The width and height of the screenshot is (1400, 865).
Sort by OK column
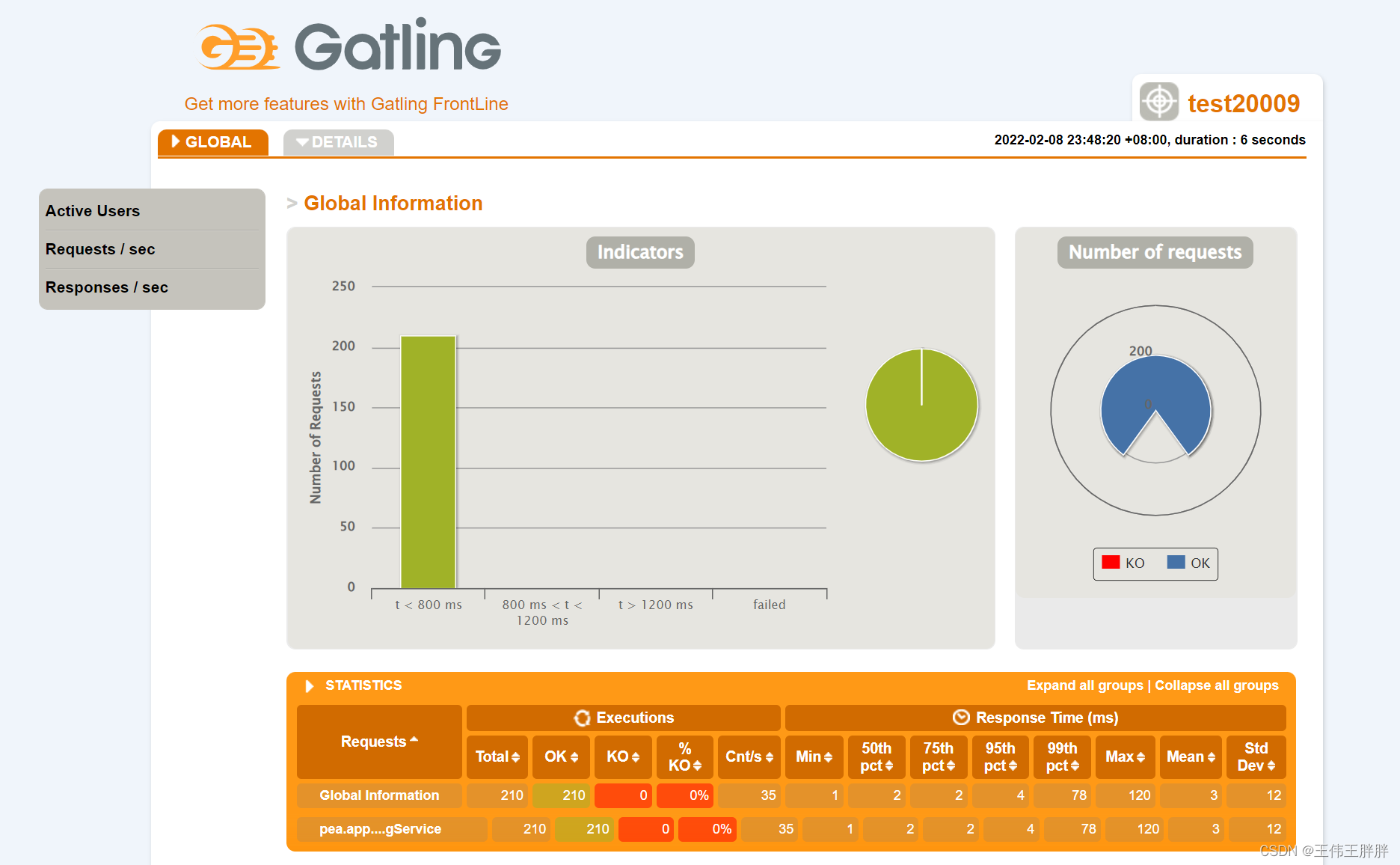[x=561, y=757]
